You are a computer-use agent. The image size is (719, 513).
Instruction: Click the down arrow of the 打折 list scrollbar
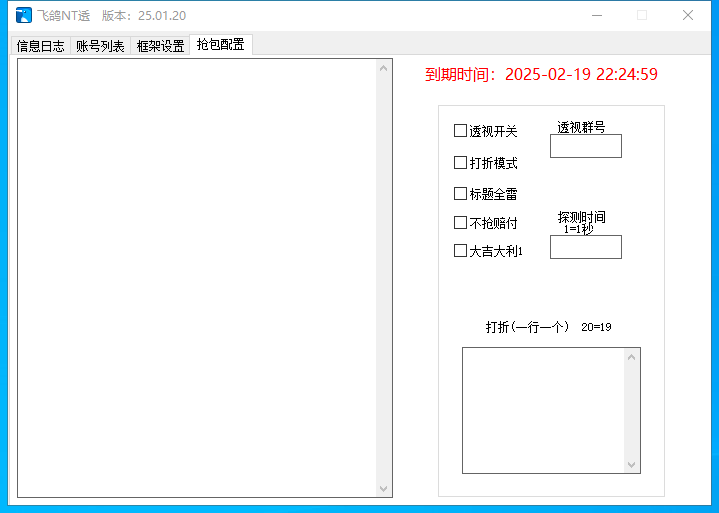[x=631, y=465]
